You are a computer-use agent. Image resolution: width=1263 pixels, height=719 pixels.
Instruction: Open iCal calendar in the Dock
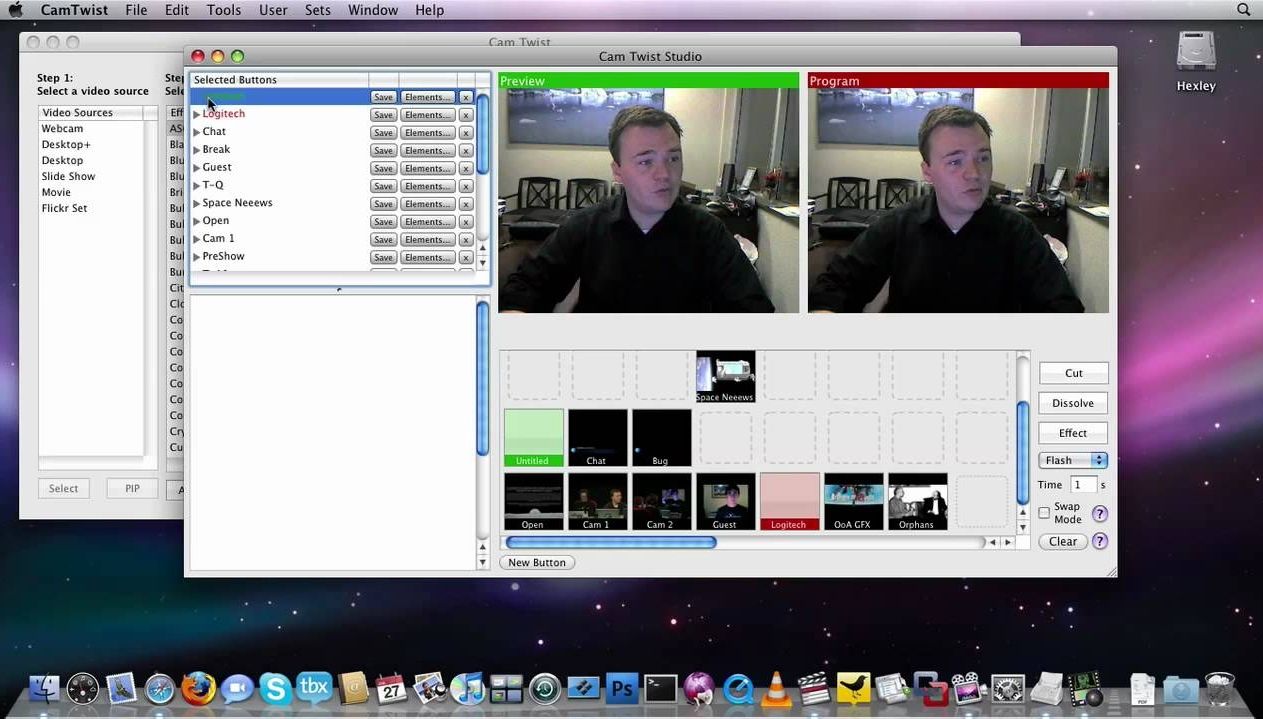point(391,688)
